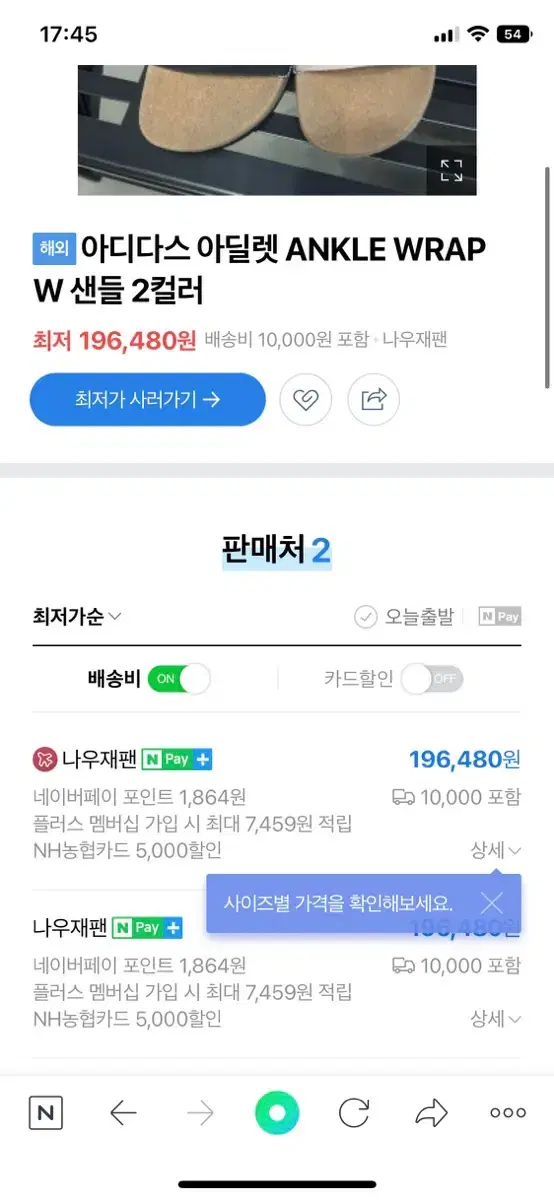Go back with the left arrow icon

click(122, 1113)
